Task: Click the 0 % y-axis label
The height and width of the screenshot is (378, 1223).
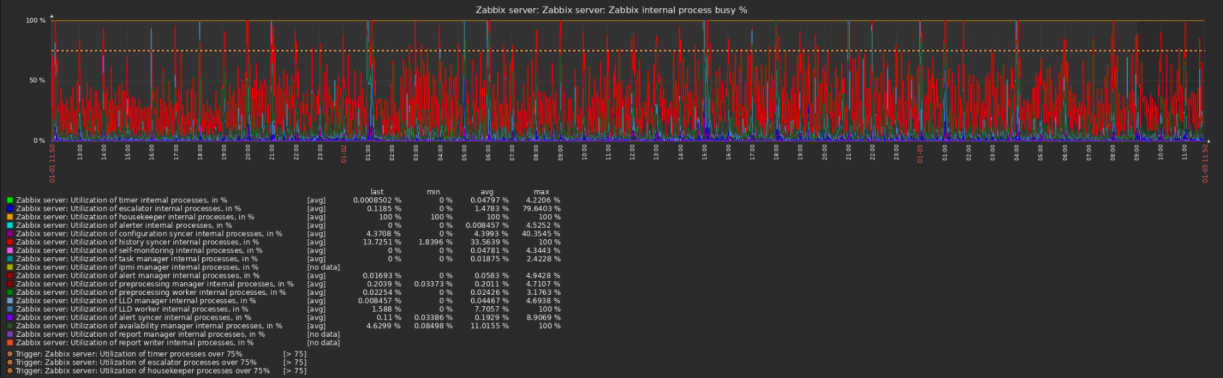Action: pos(39,140)
